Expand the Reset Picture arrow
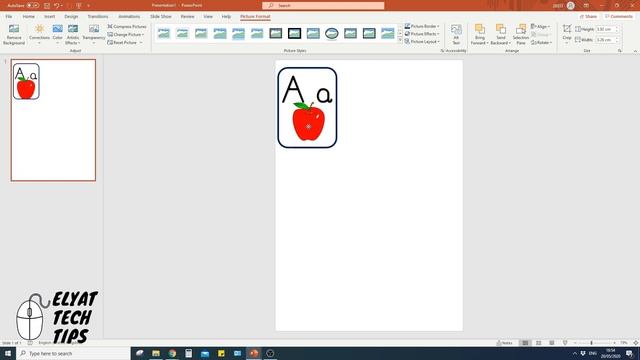640x360 pixels. pos(141,42)
